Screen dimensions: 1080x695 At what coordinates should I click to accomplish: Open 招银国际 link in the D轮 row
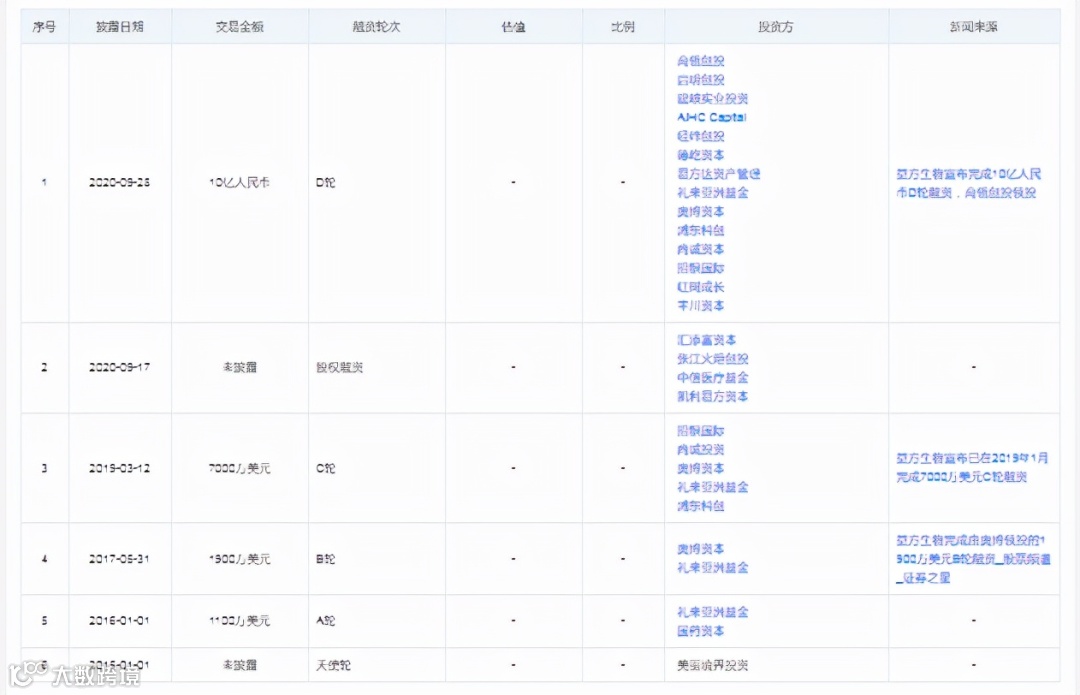coord(700,268)
